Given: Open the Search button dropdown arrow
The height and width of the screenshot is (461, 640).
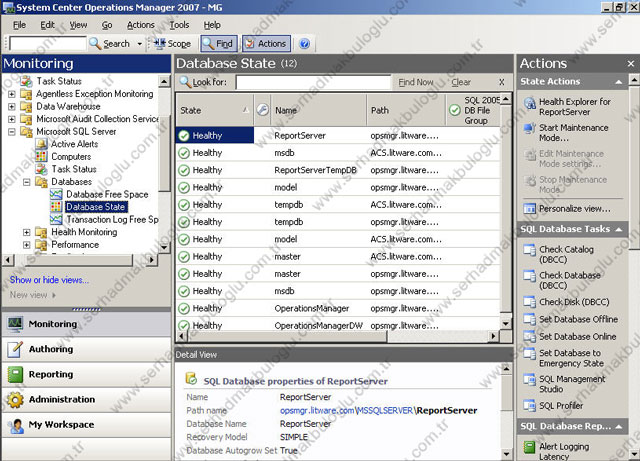Looking at the screenshot, I should [x=139, y=44].
